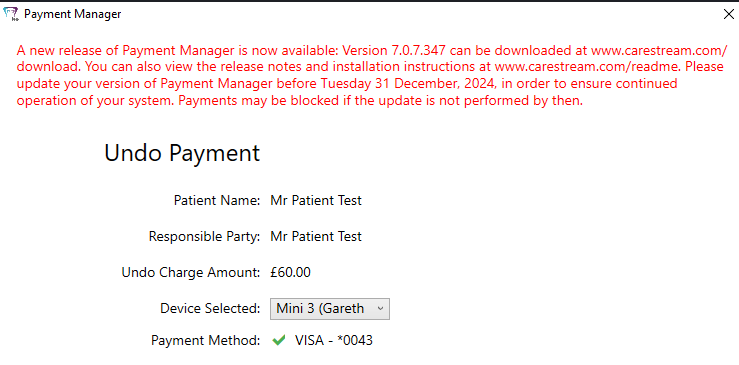This screenshot has height=365, width=739.
Task: Click the Device Selected label
Action: (x=210, y=308)
